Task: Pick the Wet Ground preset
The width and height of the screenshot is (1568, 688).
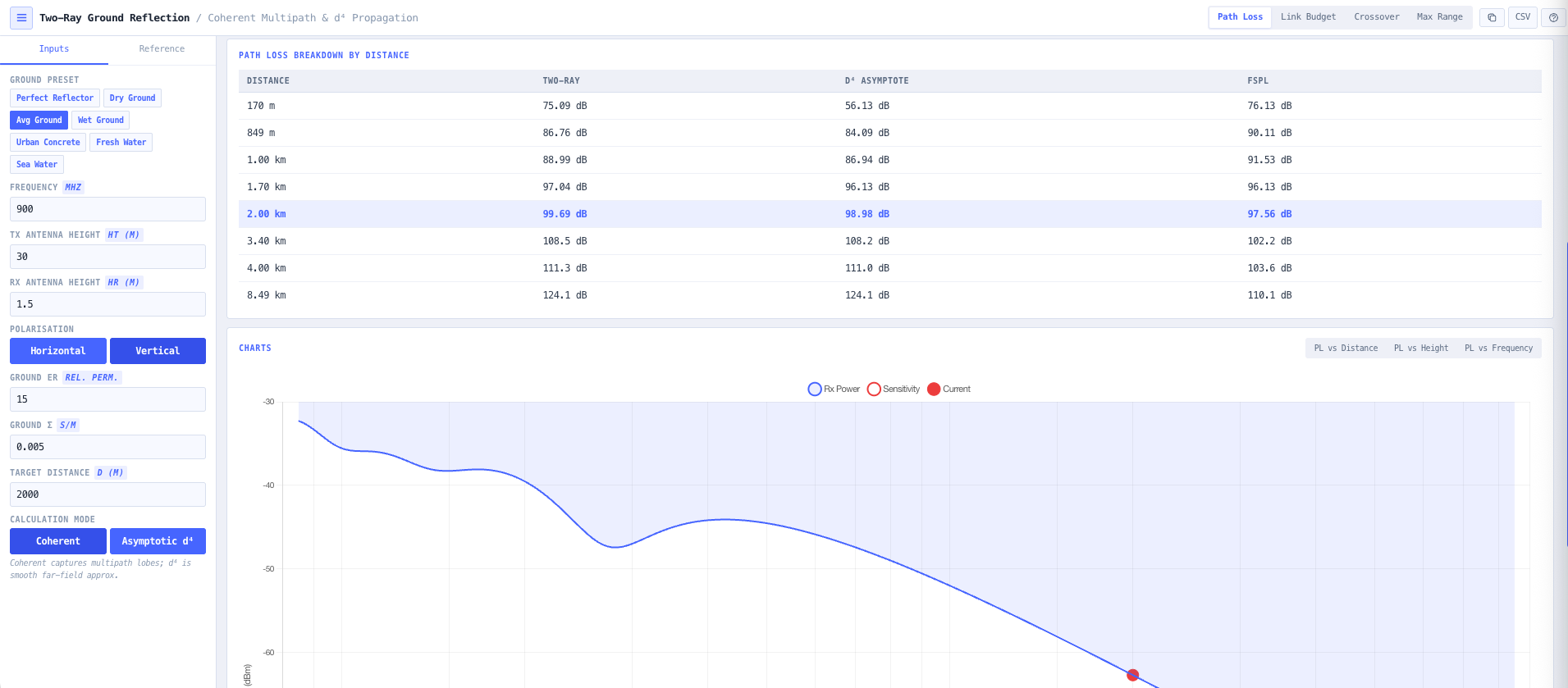Action: [100, 120]
